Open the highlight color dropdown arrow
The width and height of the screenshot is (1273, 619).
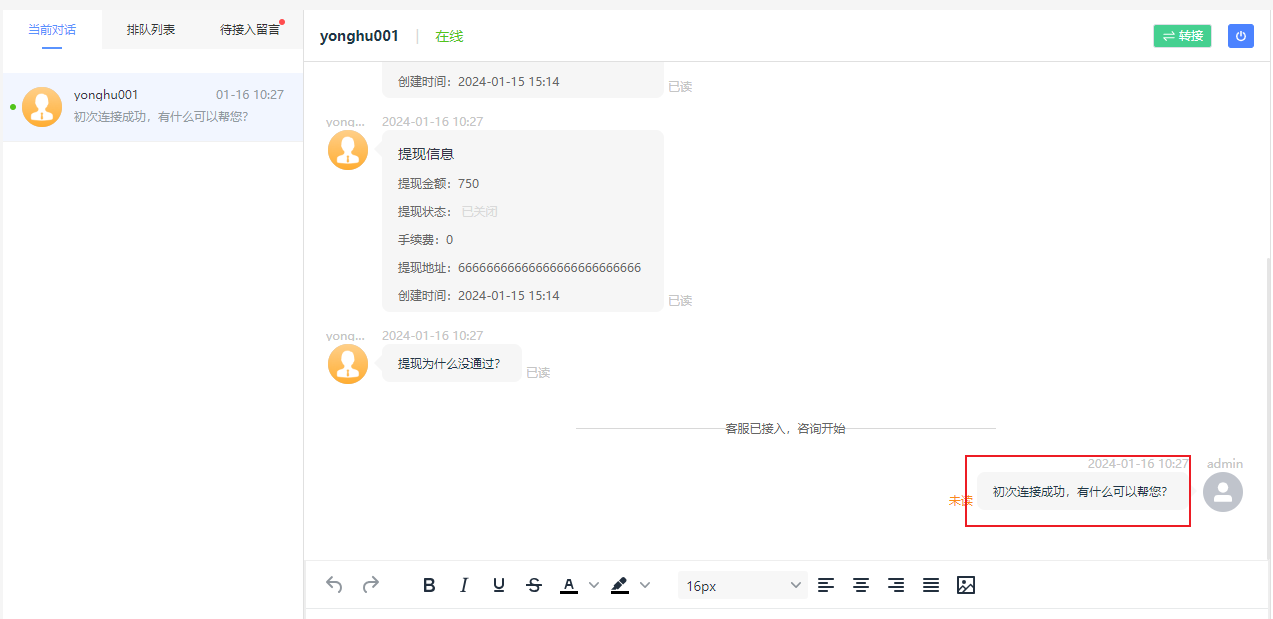(x=645, y=585)
